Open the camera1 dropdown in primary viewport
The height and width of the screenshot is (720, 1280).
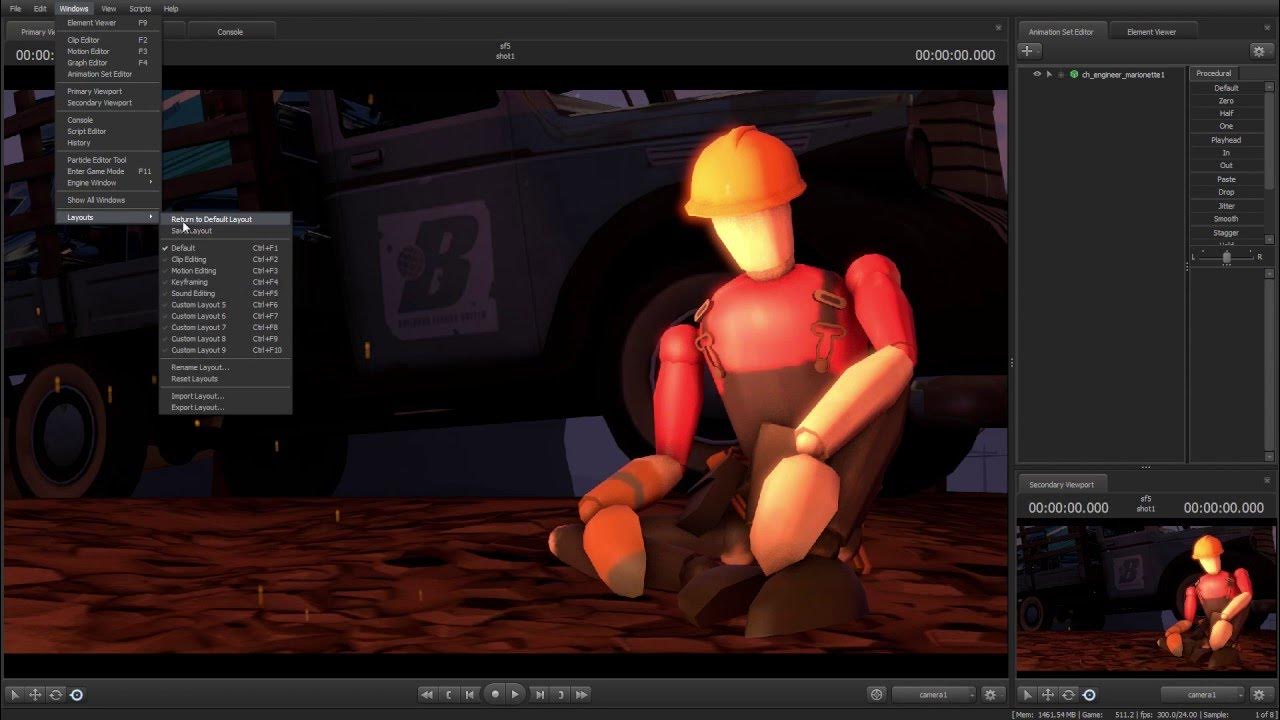pos(934,694)
